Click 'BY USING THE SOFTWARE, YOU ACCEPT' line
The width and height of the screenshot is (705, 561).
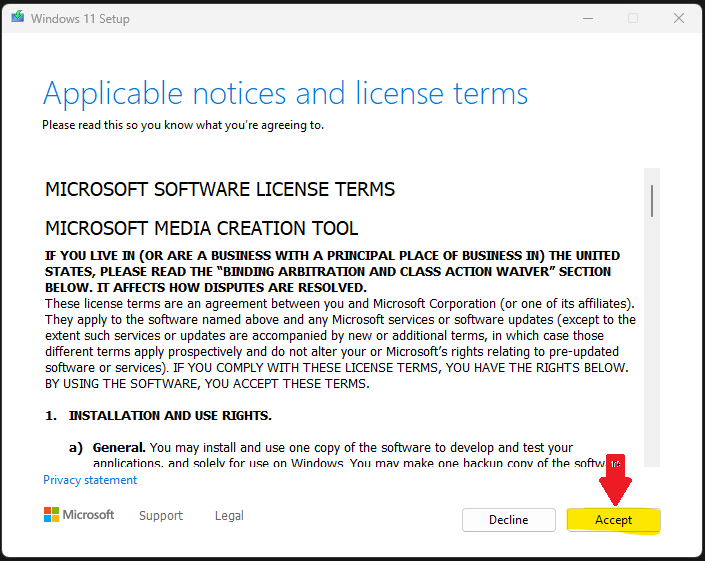point(207,384)
